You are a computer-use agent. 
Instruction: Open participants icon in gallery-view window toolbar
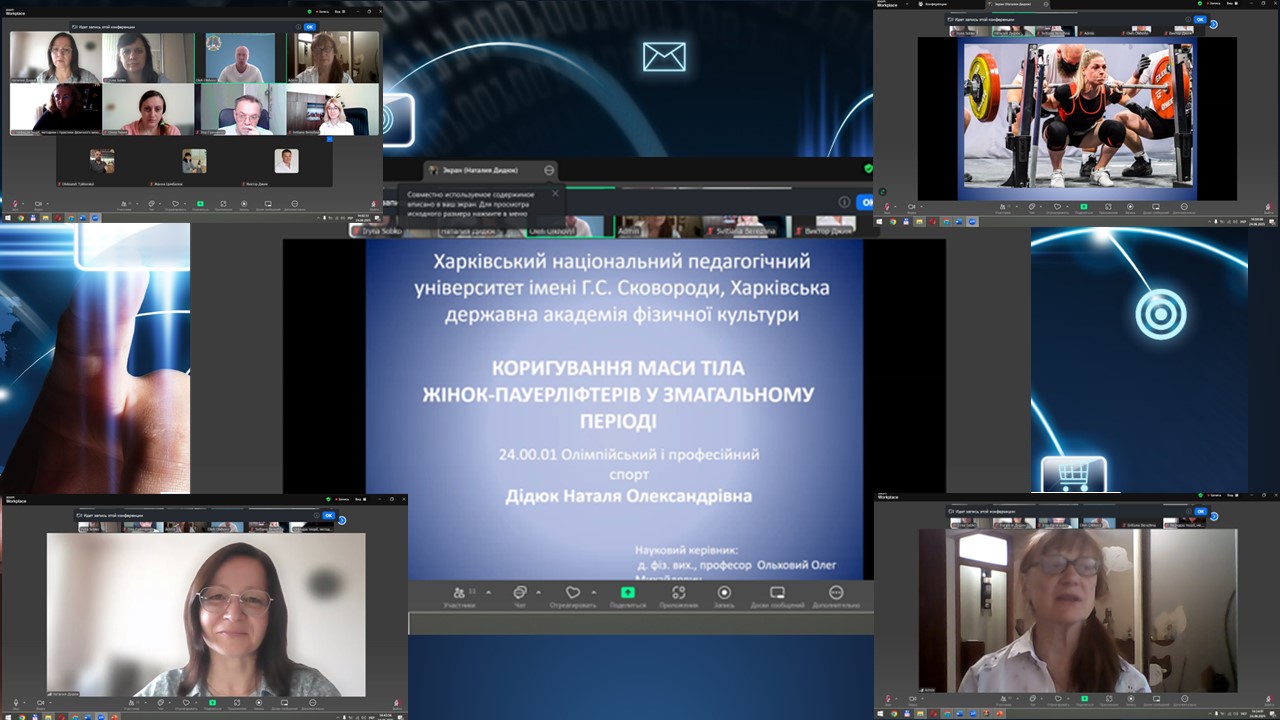click(x=124, y=205)
